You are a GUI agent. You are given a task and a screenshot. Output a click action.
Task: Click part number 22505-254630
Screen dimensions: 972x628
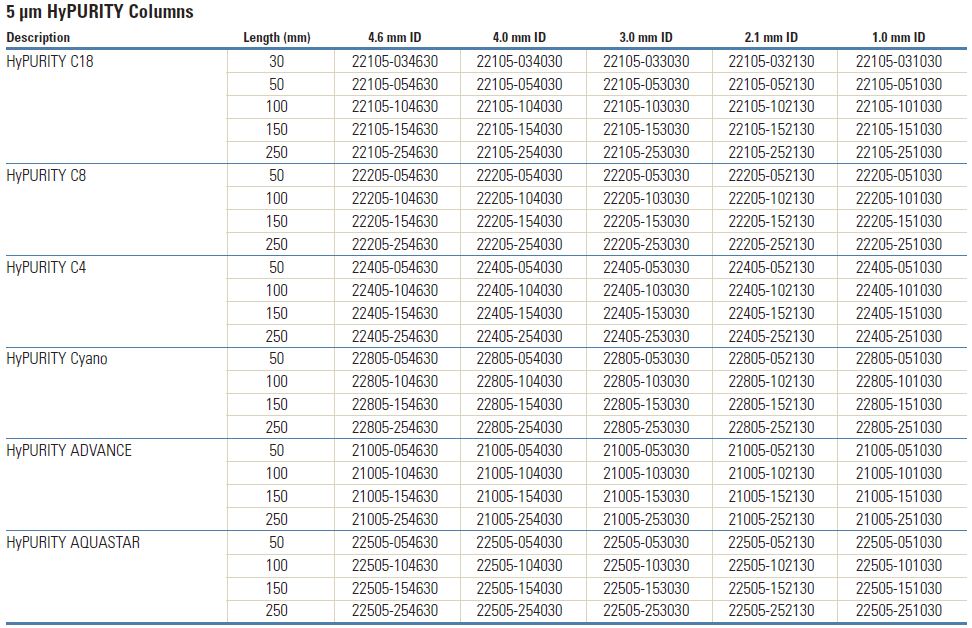click(395, 611)
